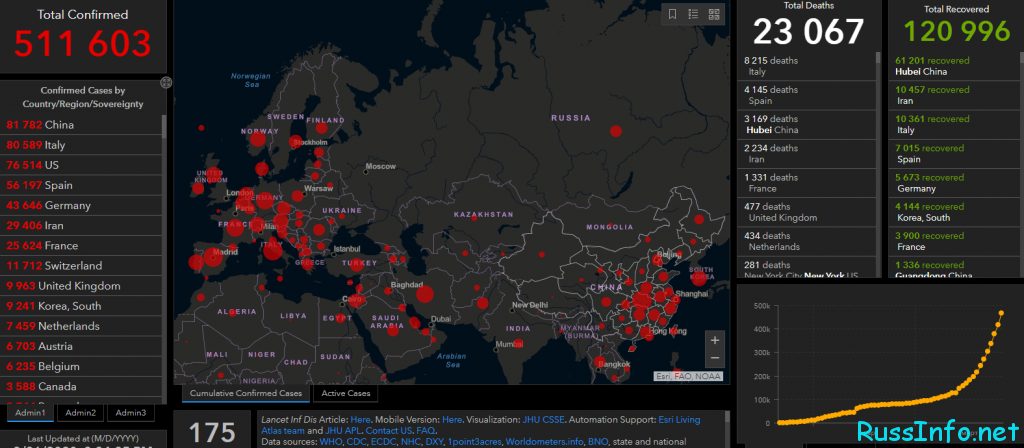1024x448 pixels.
Task: Open the Worldometers.info link
Action: 544,442
